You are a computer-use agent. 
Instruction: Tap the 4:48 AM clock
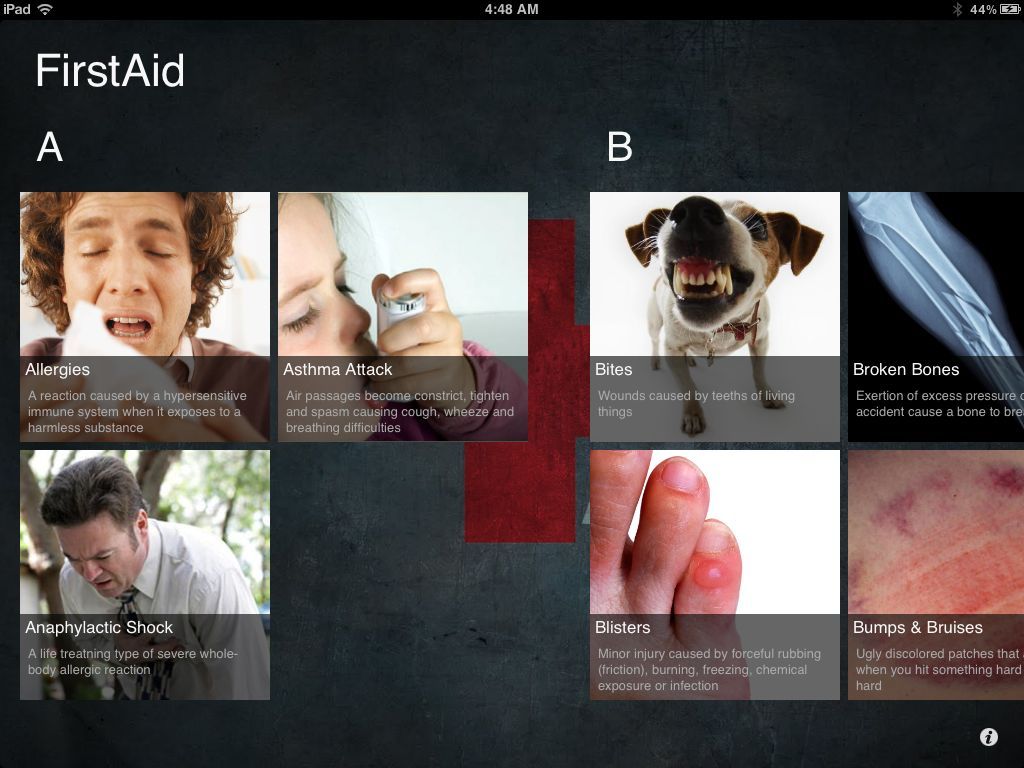(x=511, y=9)
